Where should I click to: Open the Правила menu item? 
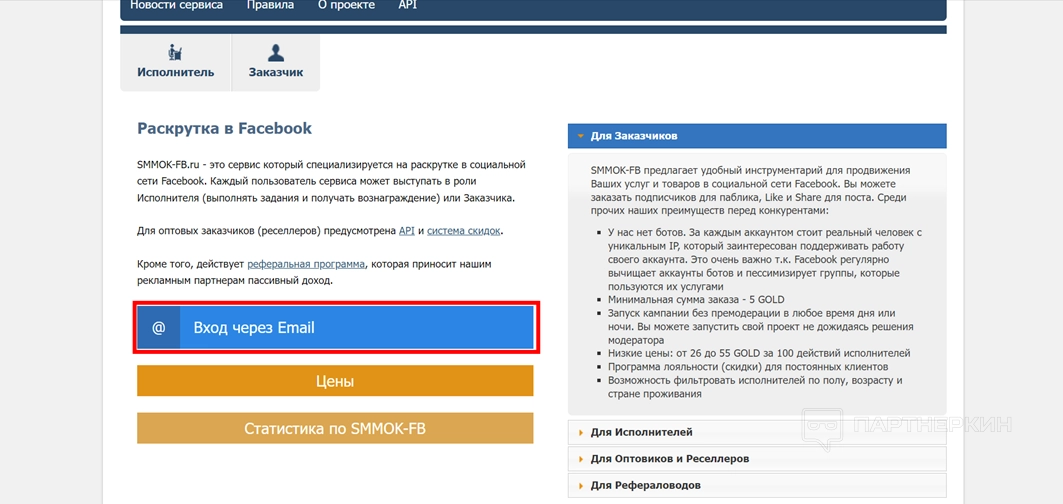coord(270,5)
